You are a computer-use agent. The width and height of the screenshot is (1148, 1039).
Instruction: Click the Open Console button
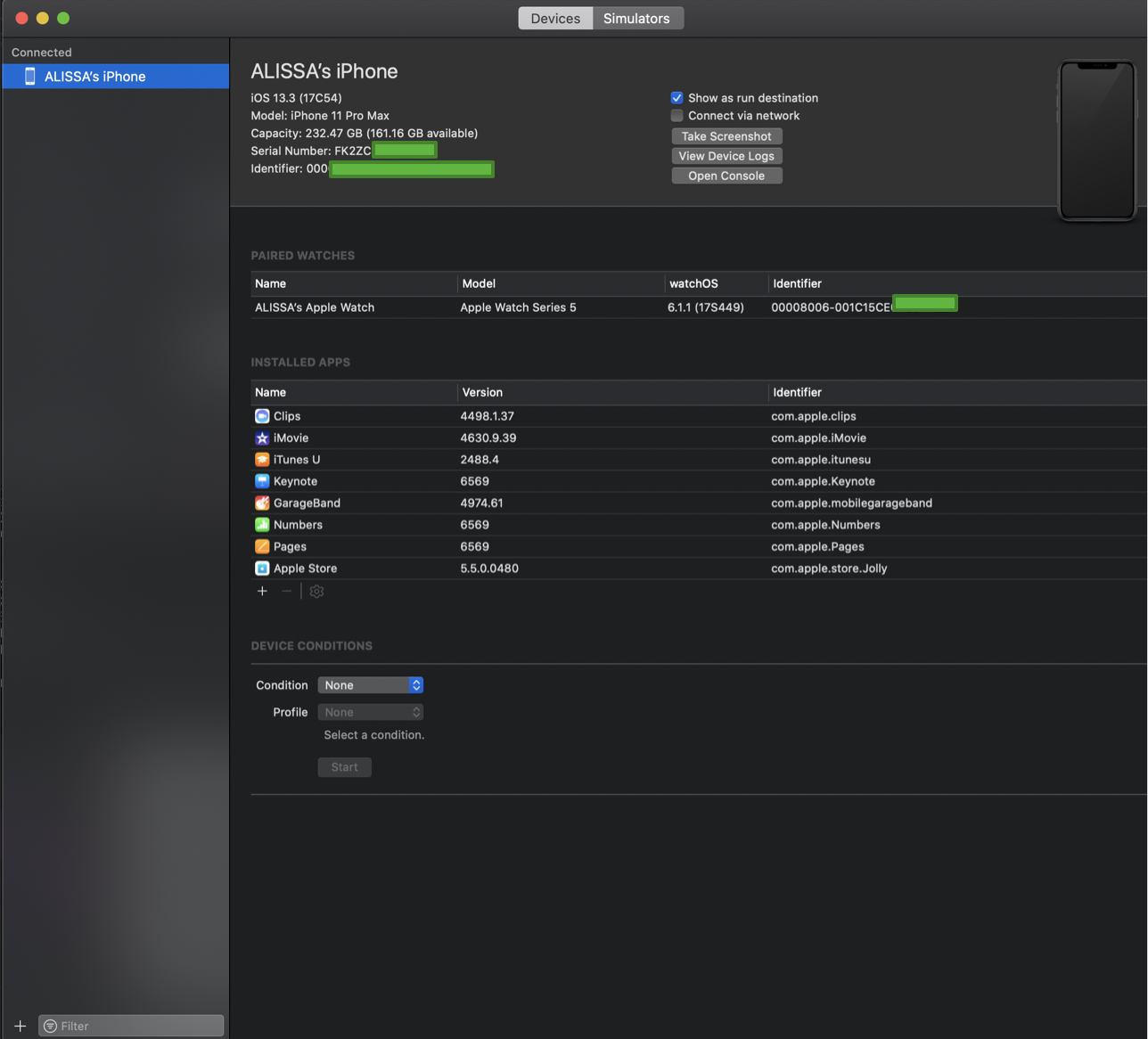click(726, 176)
